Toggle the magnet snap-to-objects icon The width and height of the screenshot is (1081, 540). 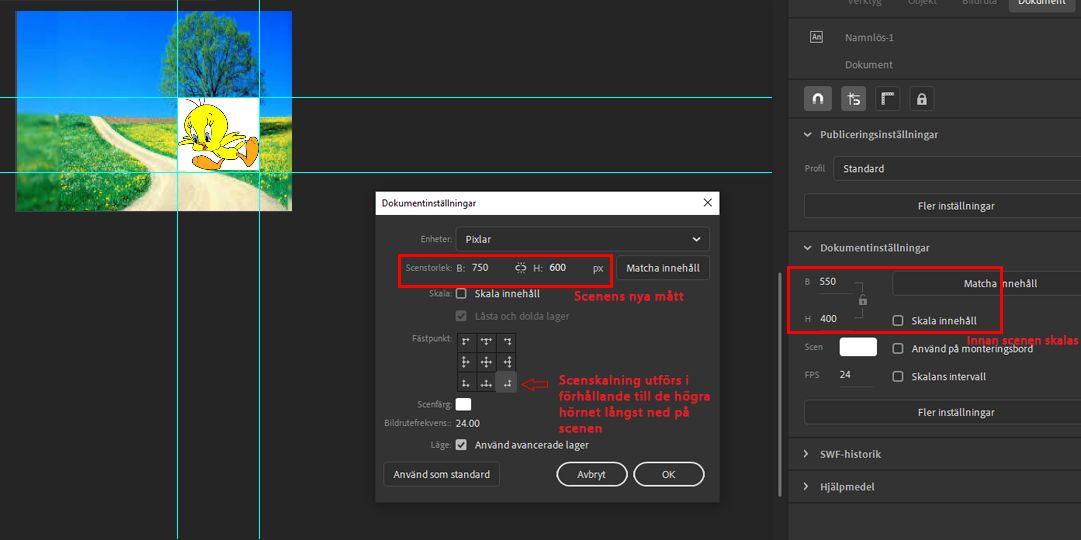[x=818, y=99]
